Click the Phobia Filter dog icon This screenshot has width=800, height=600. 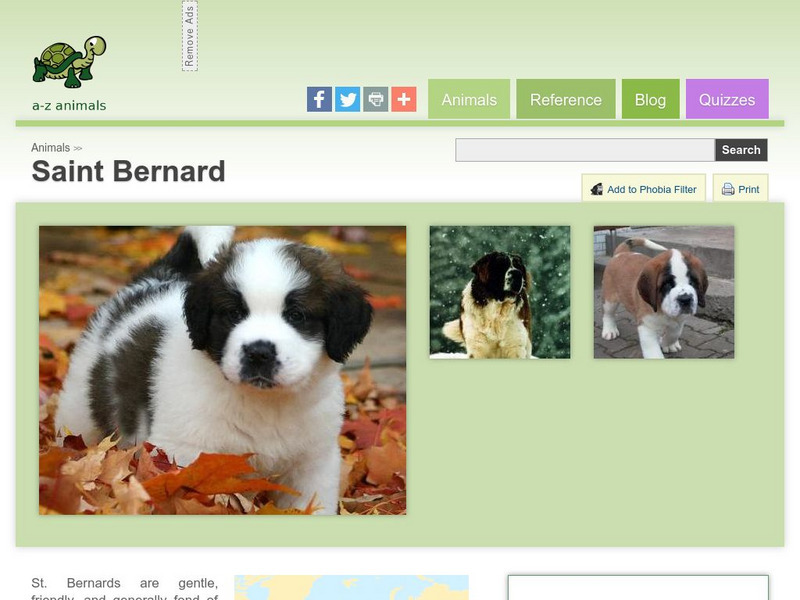[596, 189]
